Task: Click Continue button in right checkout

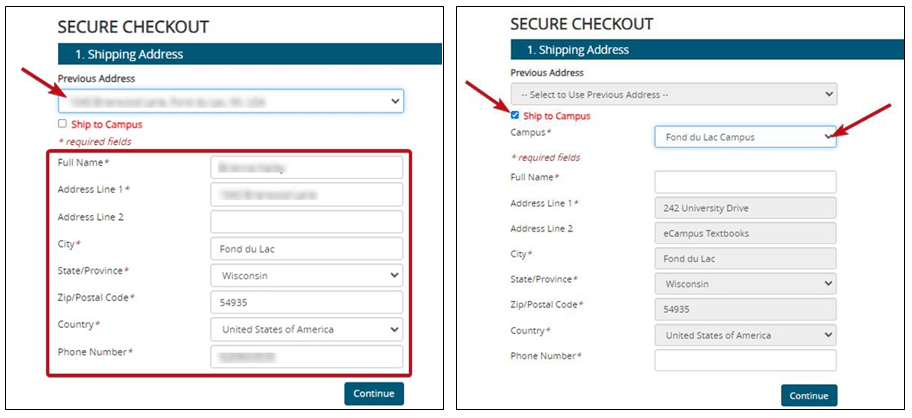Action: (809, 395)
